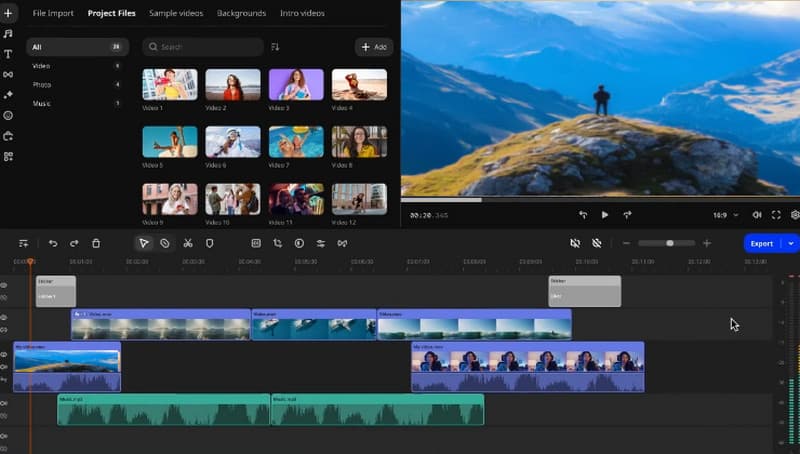This screenshot has height=454, width=800.
Task: Click the marker shield icon
Action: (209, 243)
